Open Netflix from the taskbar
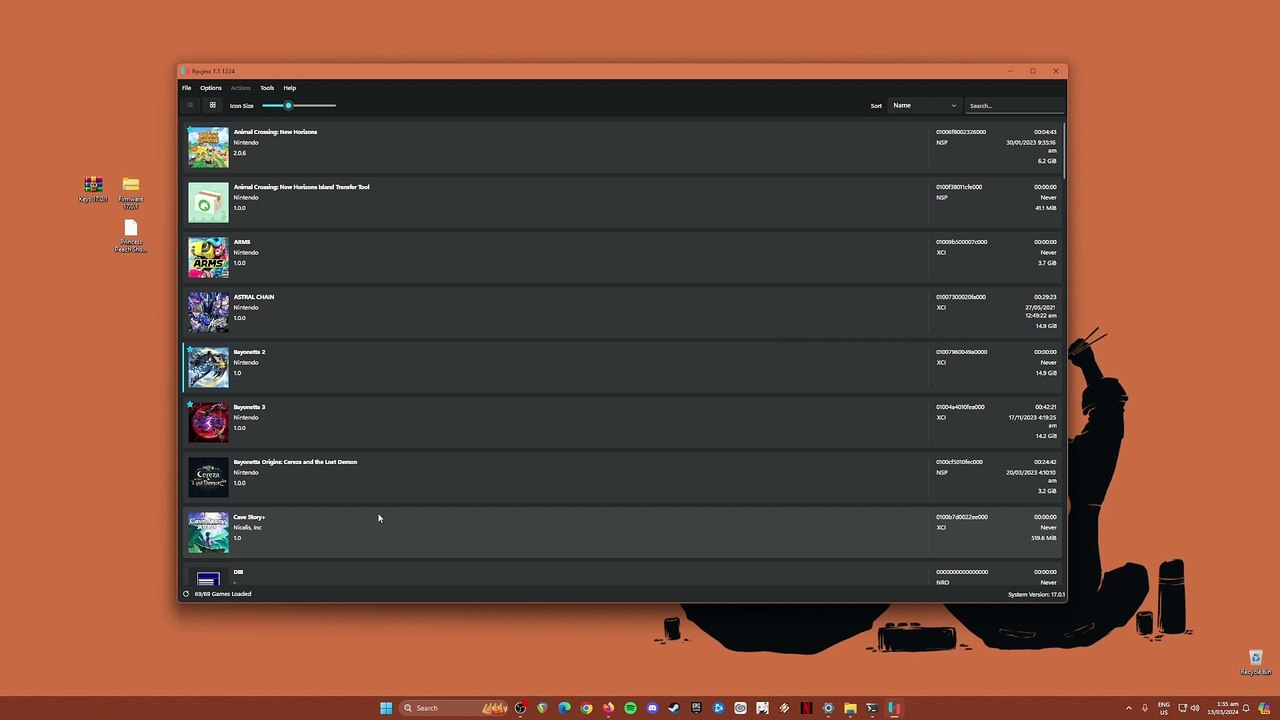Viewport: 1280px width, 720px height. pos(806,708)
